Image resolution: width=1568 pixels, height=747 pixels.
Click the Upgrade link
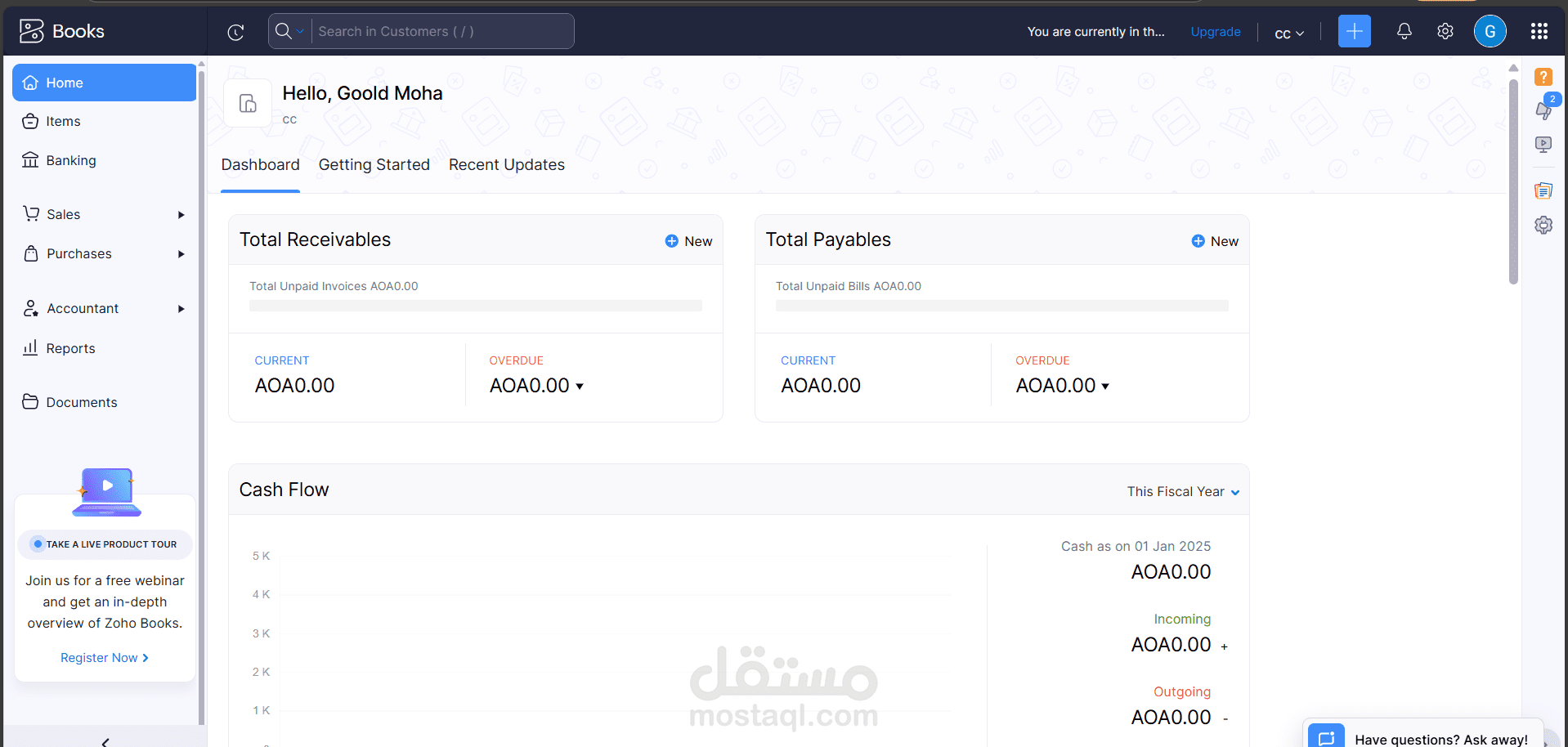pos(1215,32)
